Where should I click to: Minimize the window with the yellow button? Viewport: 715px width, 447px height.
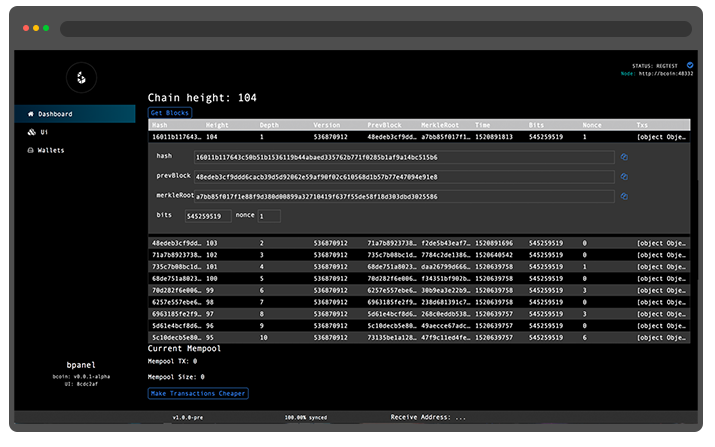click(x=36, y=28)
